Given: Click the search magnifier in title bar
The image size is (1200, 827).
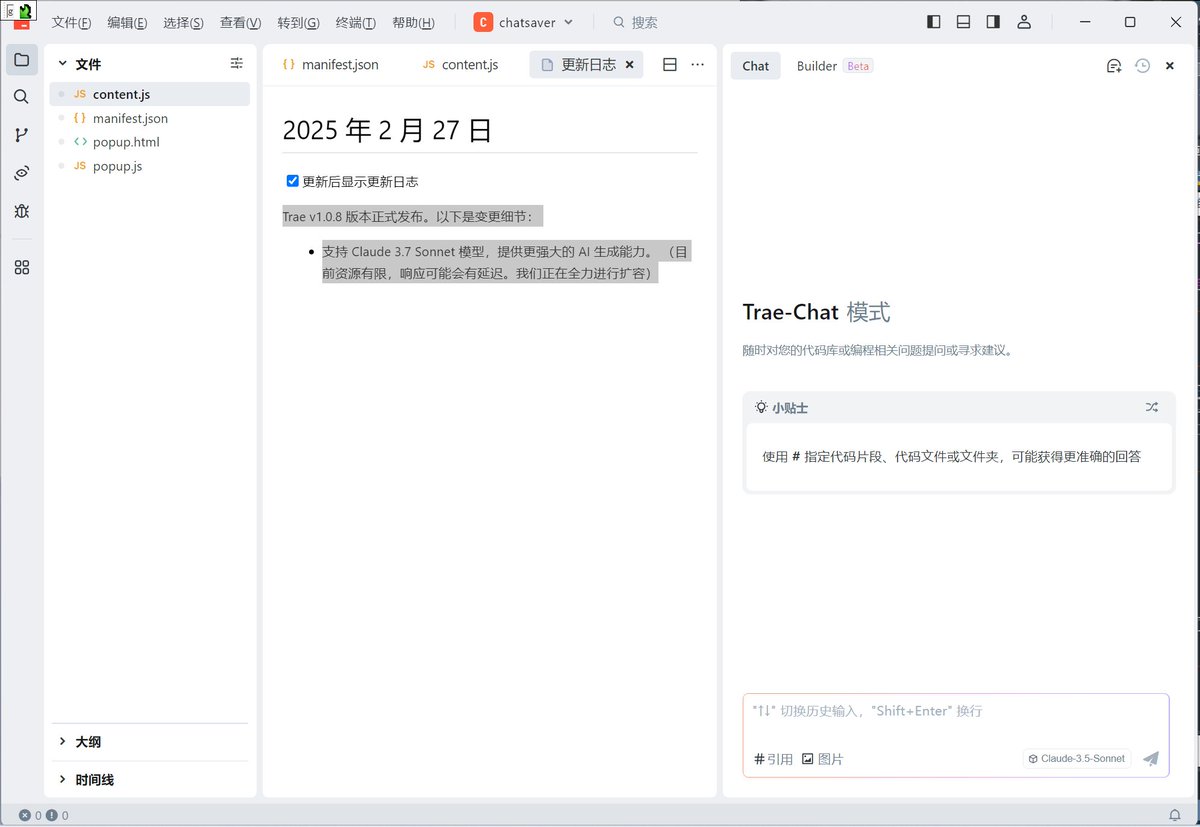Looking at the screenshot, I should (619, 22).
